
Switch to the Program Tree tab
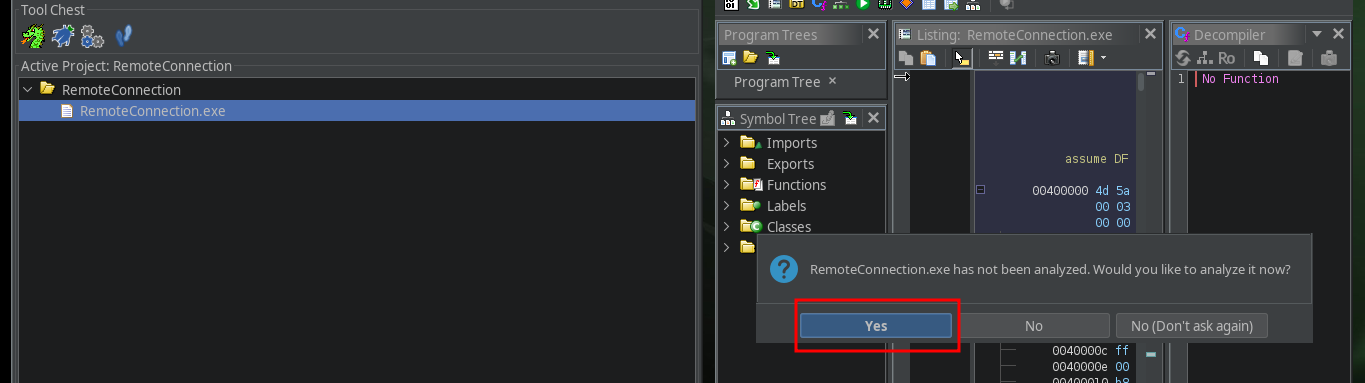point(777,82)
